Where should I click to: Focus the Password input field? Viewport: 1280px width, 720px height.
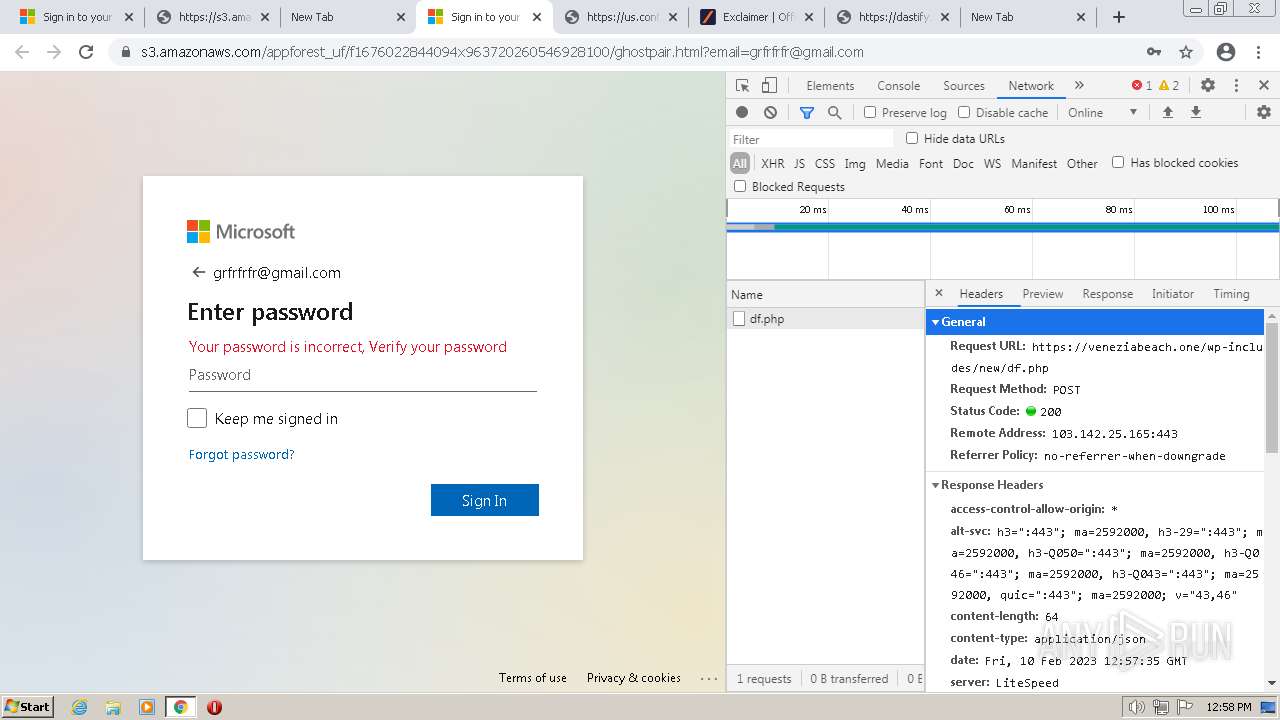pyautogui.click(x=362, y=375)
